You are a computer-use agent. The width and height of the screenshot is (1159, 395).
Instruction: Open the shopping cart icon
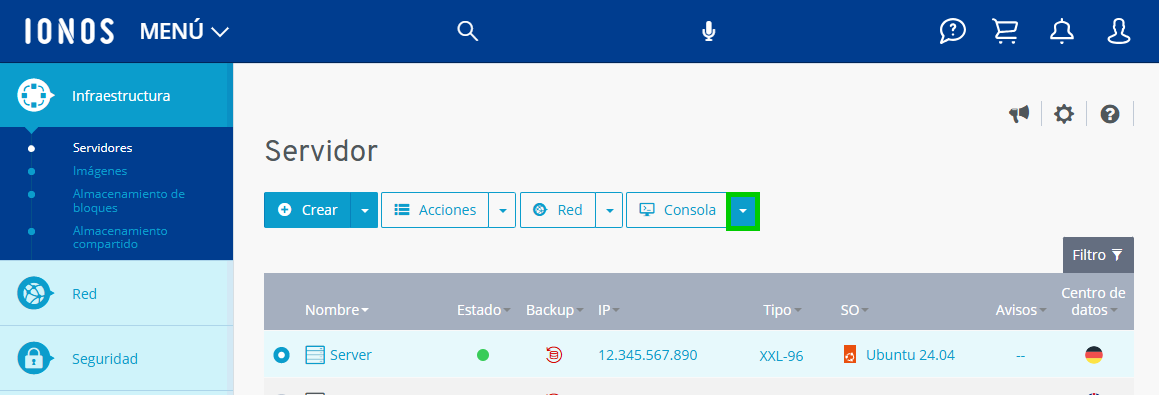1005,31
